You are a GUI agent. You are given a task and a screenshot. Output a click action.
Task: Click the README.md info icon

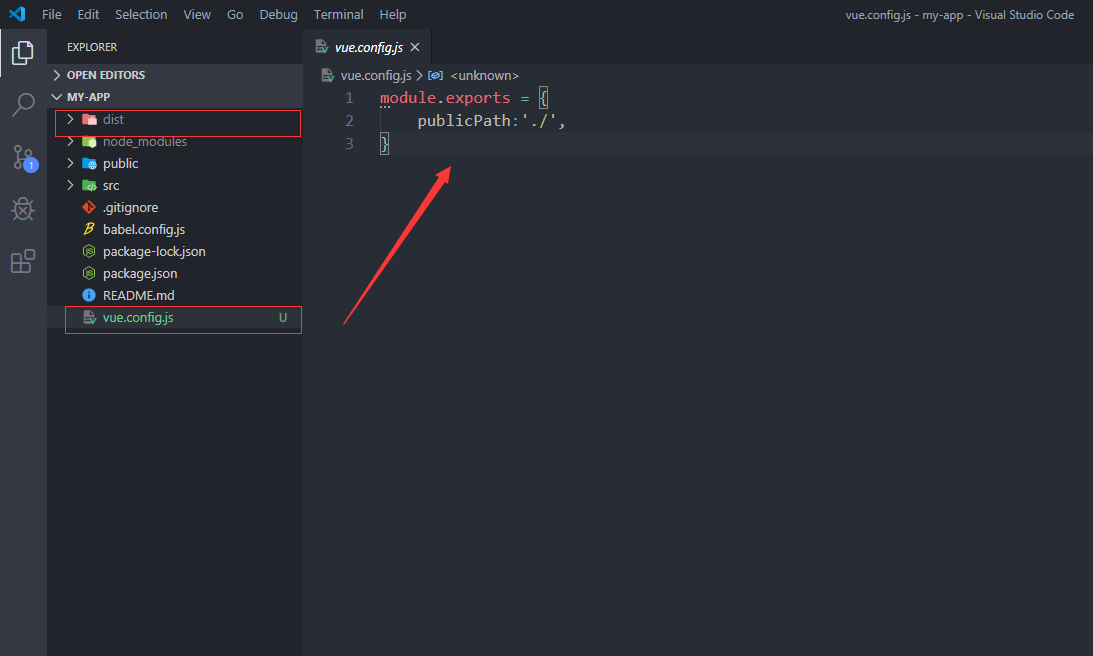[89, 296]
